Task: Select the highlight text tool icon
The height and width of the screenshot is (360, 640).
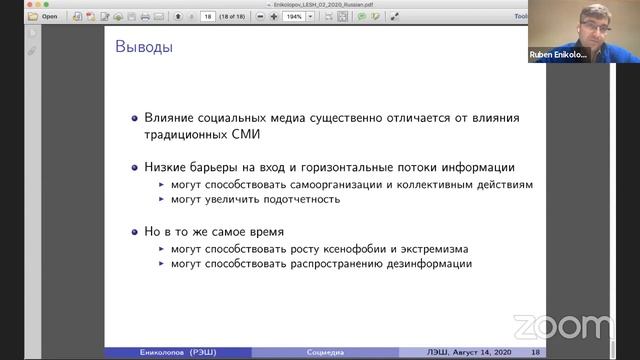Action: (376, 17)
